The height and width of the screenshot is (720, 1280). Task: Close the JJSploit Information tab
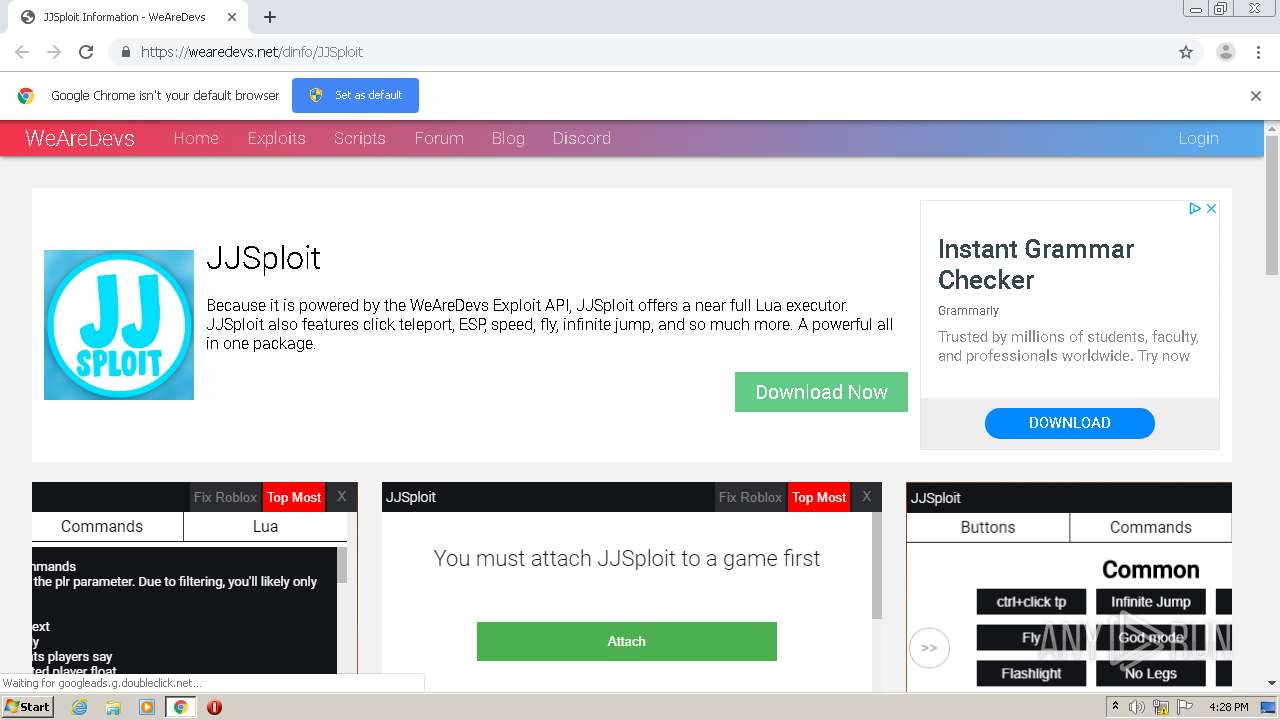[x=232, y=17]
